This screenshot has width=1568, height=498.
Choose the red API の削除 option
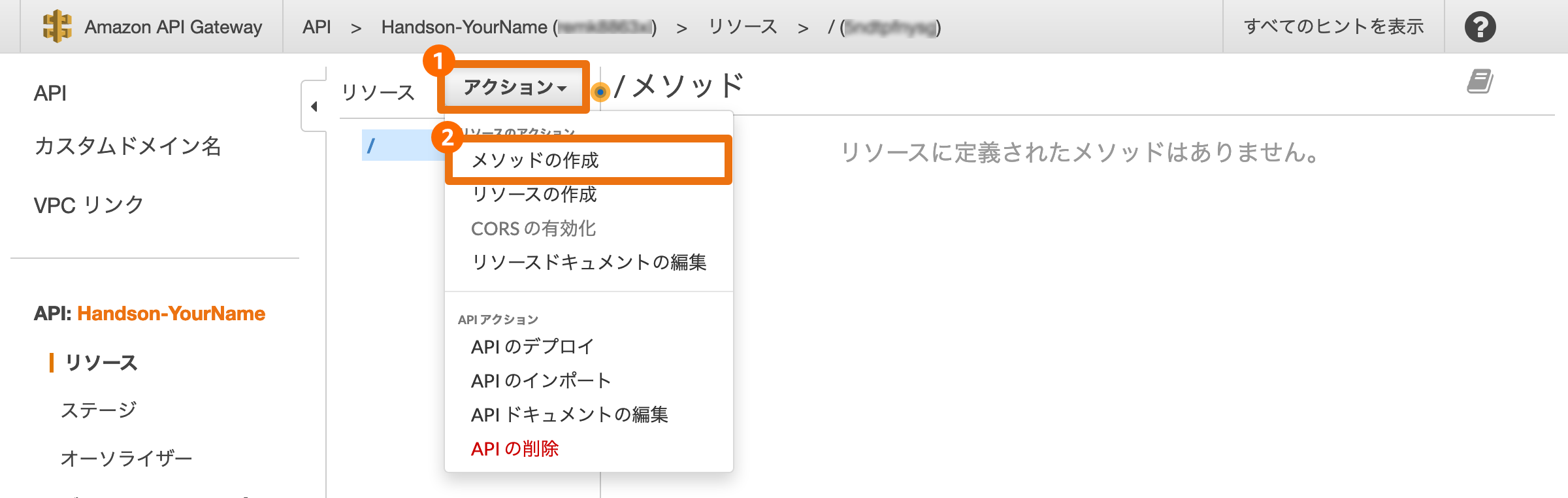(515, 448)
